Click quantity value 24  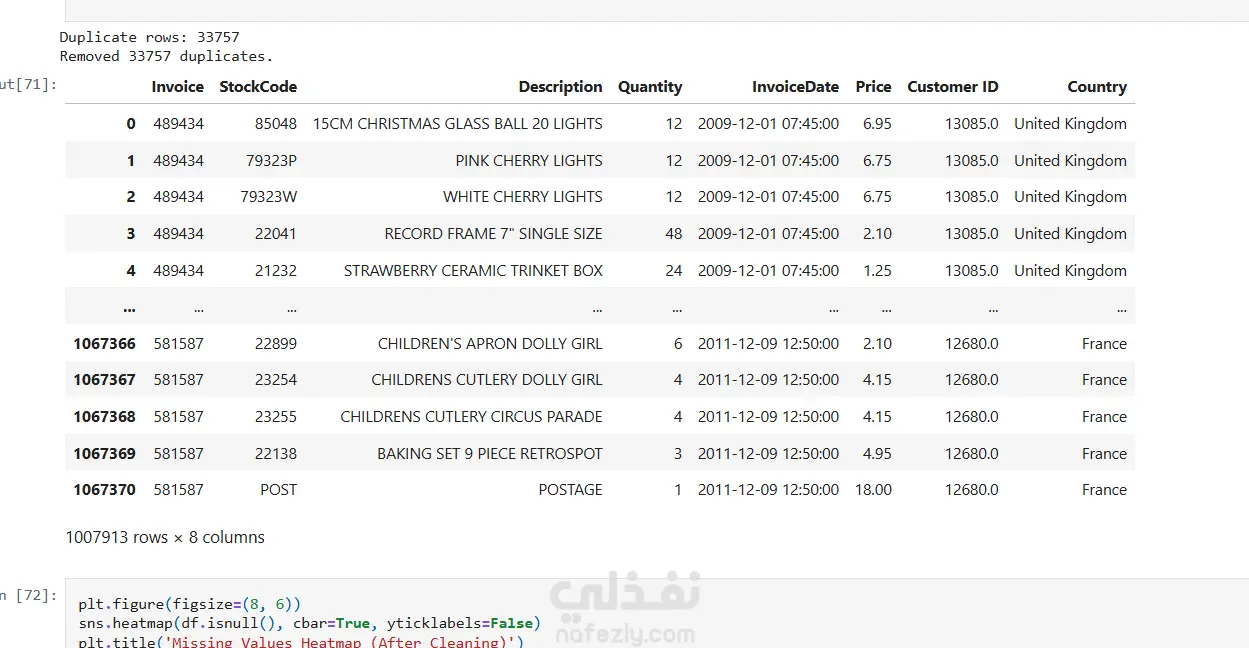(x=674, y=271)
